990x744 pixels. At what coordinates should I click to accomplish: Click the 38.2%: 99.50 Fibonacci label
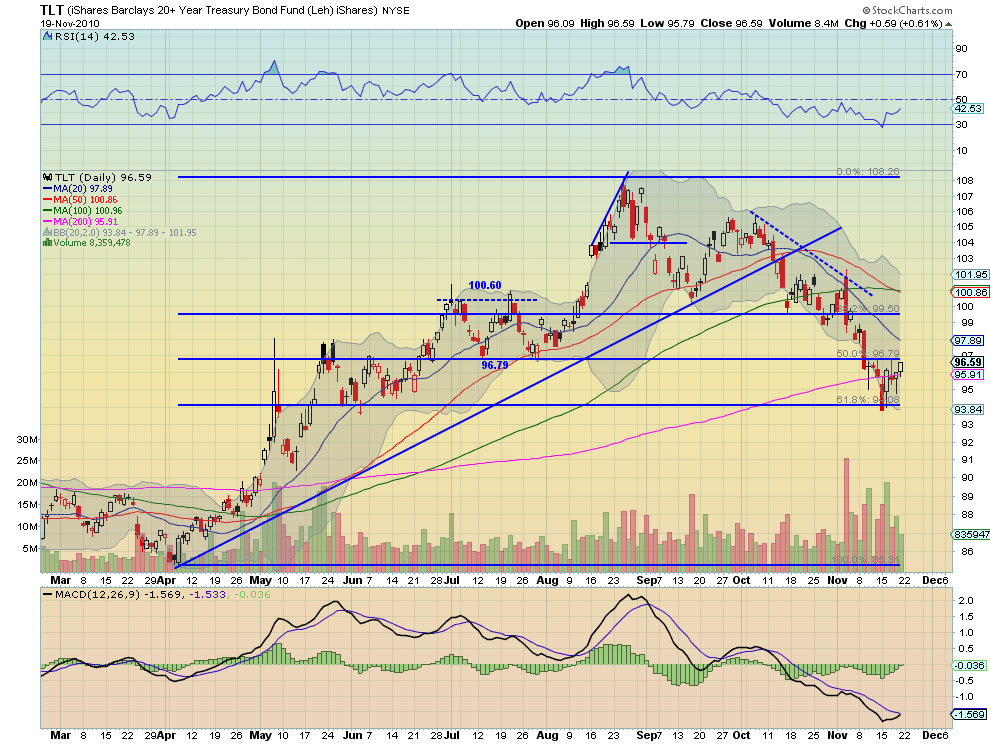pyautogui.click(x=868, y=309)
